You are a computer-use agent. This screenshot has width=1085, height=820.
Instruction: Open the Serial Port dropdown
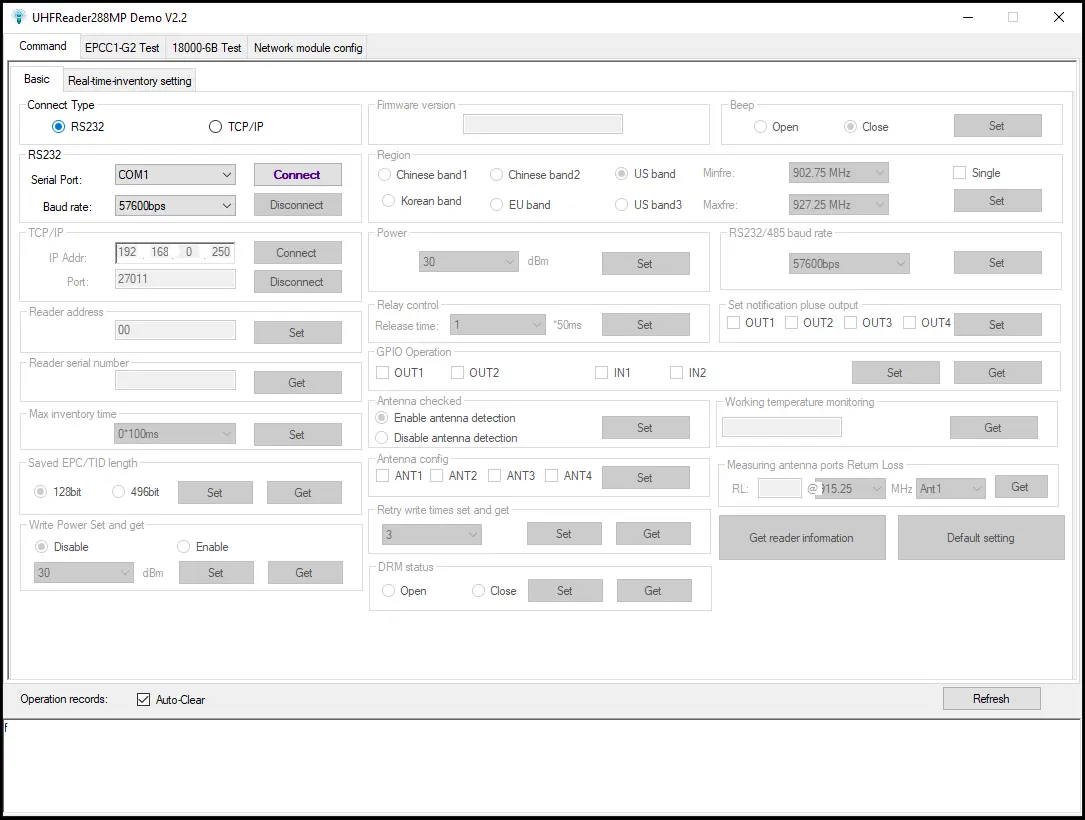[176, 175]
